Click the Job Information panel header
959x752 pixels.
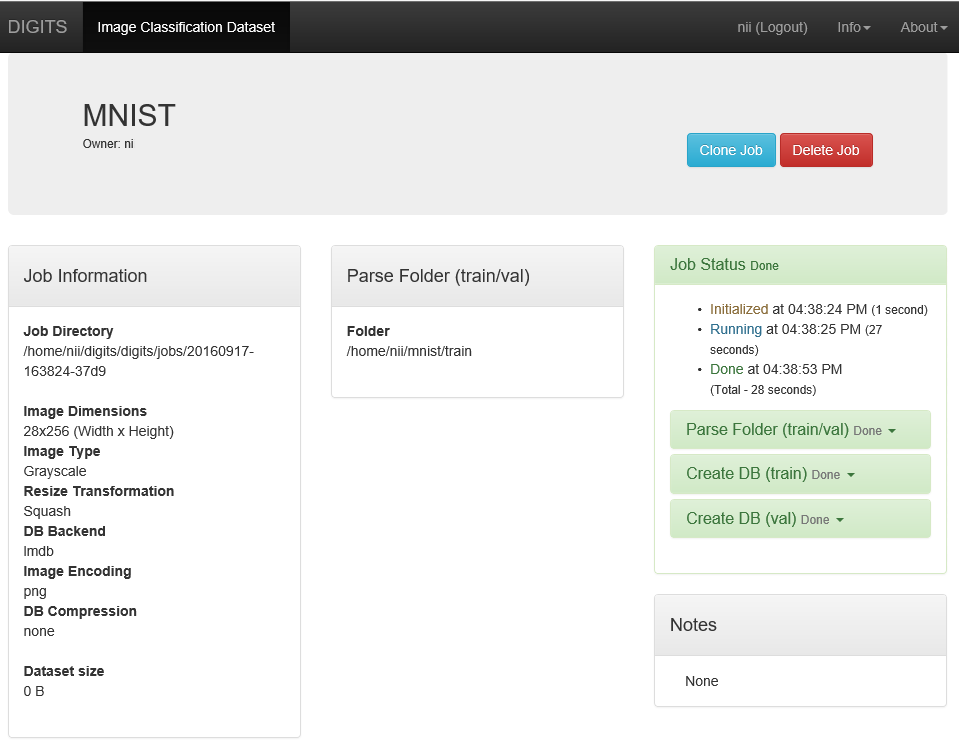[x=154, y=276]
